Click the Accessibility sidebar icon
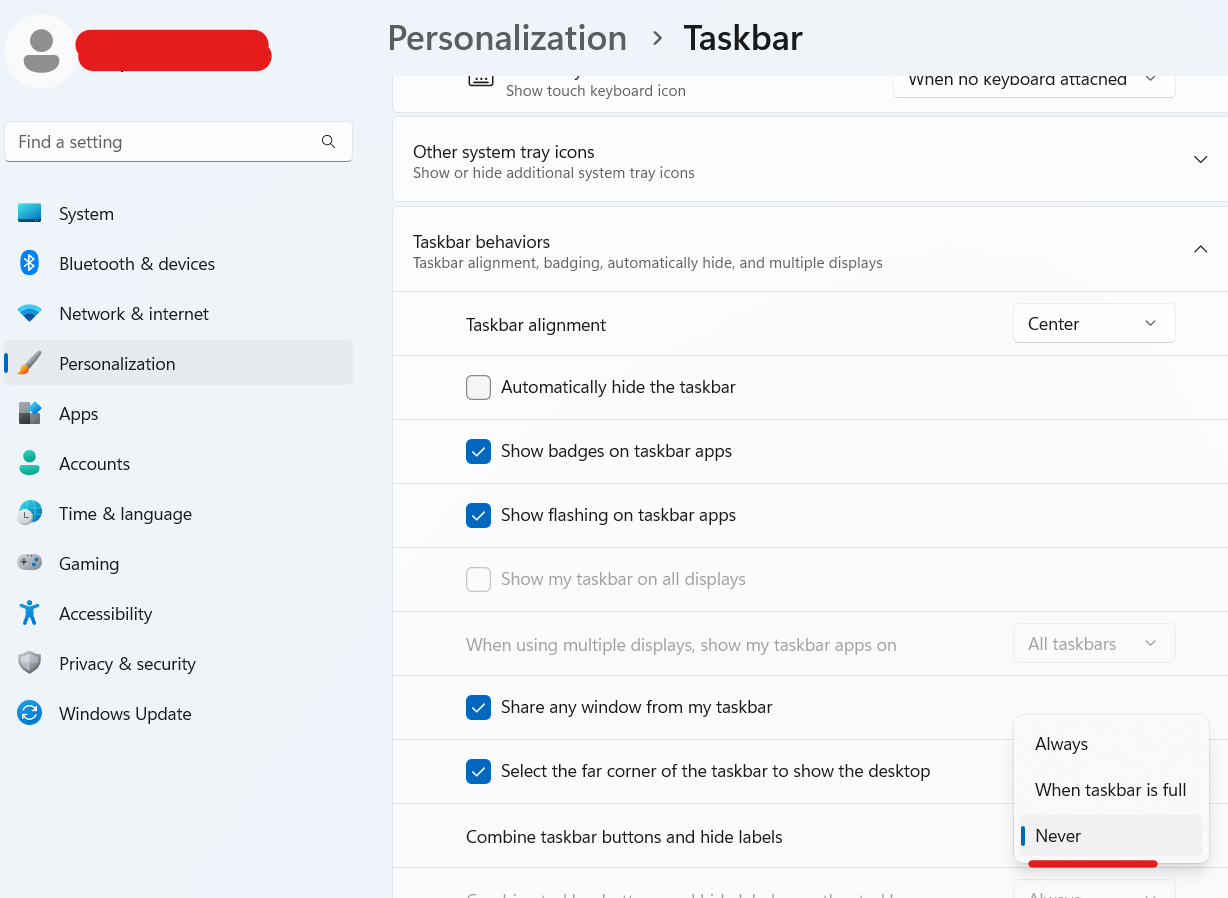1228x898 pixels. 105,613
